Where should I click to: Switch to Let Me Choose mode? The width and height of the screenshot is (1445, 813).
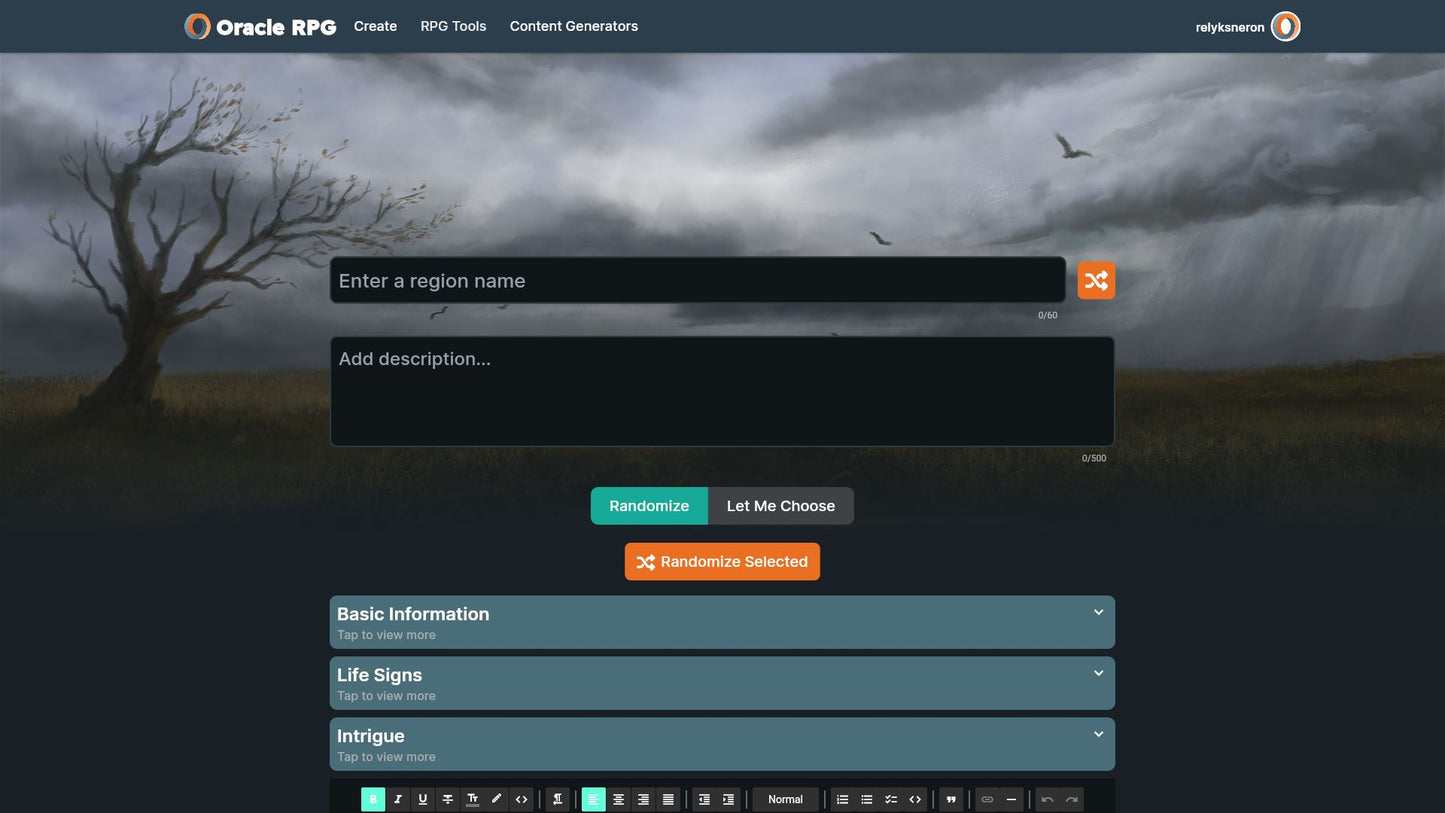tap(780, 506)
